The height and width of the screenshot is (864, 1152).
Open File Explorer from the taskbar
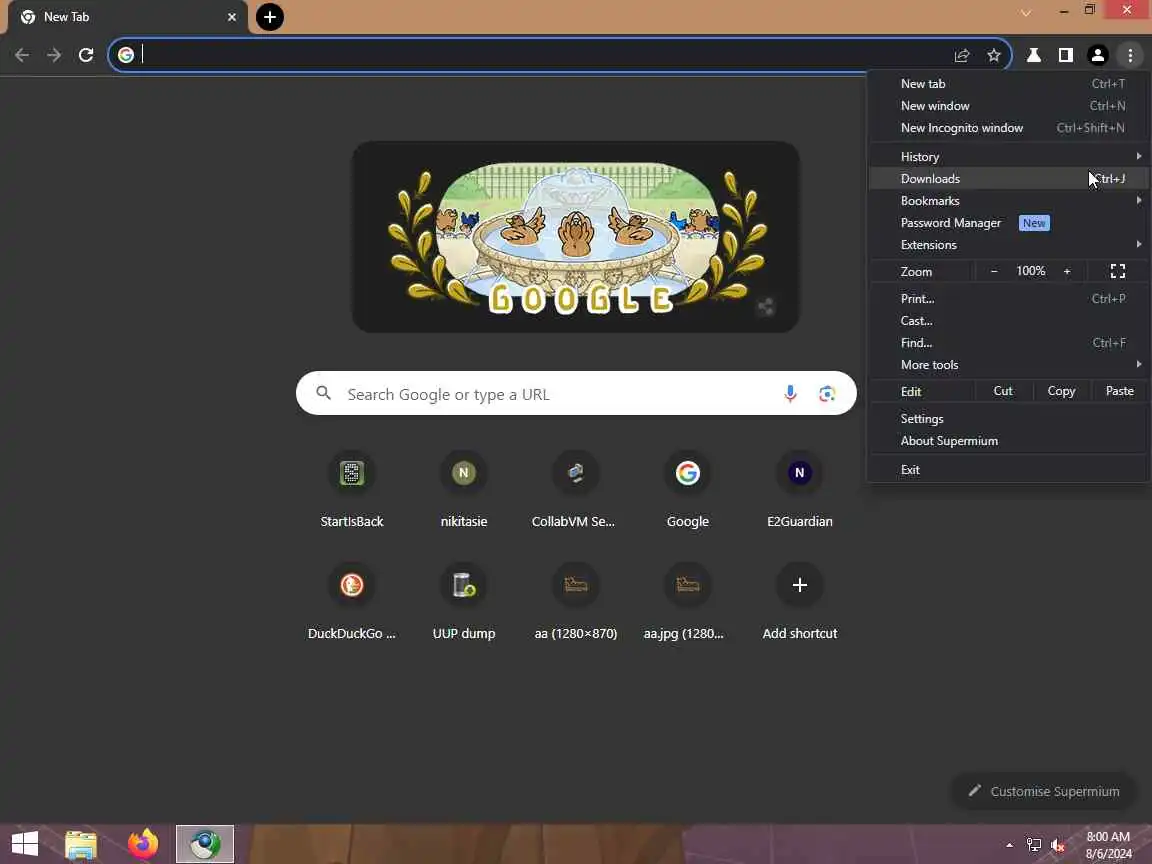coord(81,844)
